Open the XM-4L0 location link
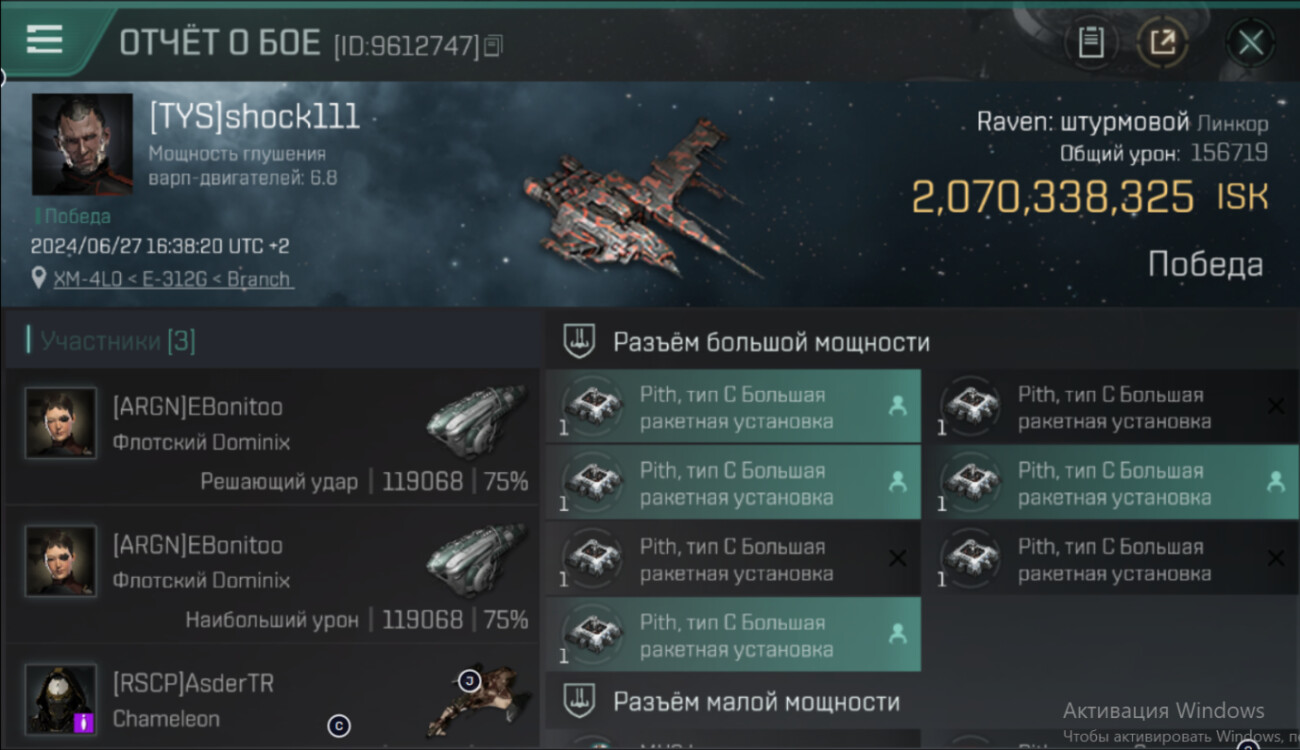Screen dimensions: 1300x750 pyautogui.click(x=174, y=279)
